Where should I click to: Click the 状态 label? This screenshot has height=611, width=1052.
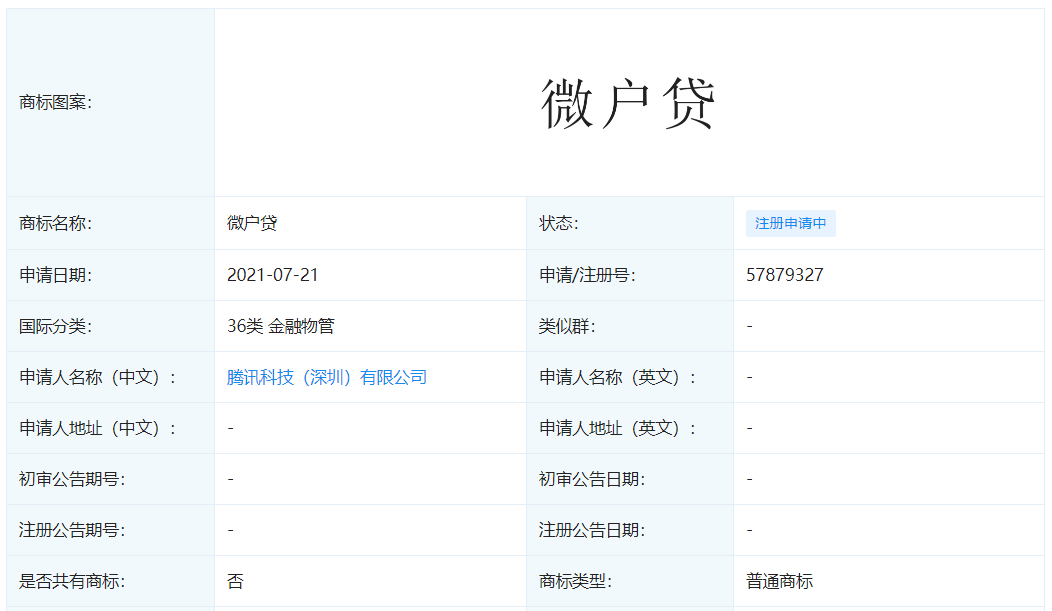(558, 223)
